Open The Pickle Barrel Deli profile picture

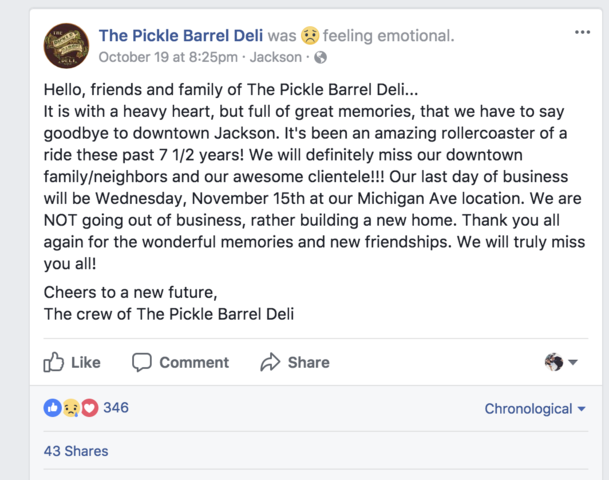(x=66, y=46)
